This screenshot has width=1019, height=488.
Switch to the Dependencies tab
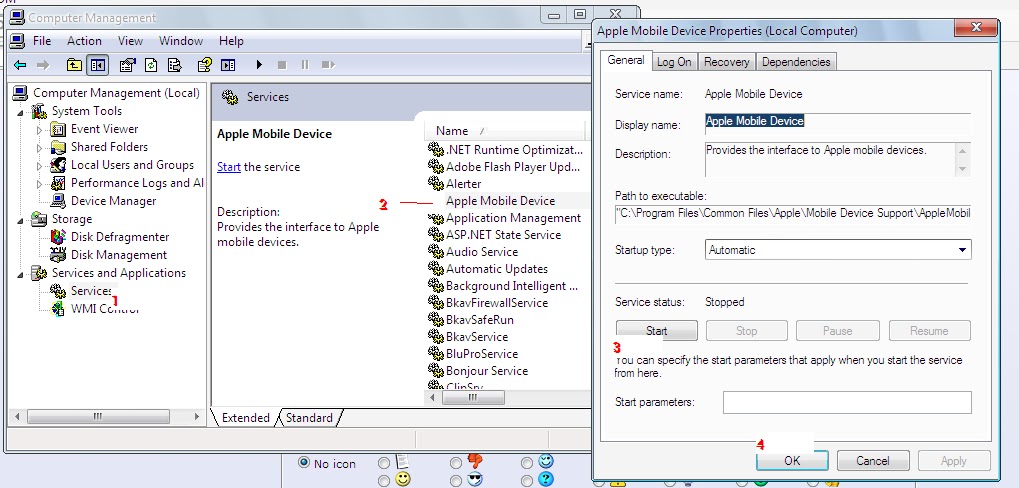point(796,62)
